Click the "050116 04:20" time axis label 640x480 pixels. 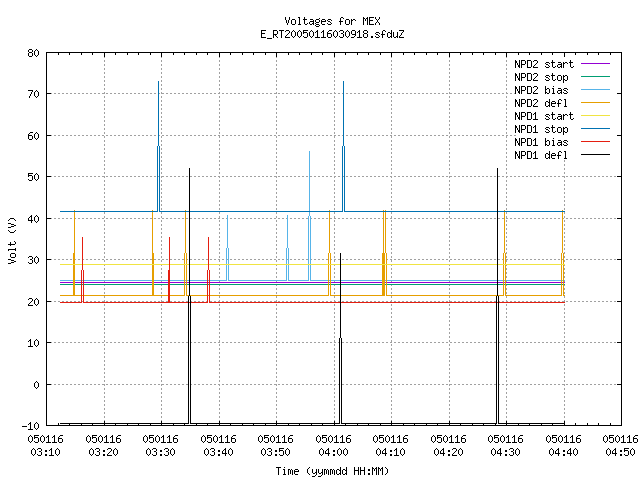(x=449, y=446)
